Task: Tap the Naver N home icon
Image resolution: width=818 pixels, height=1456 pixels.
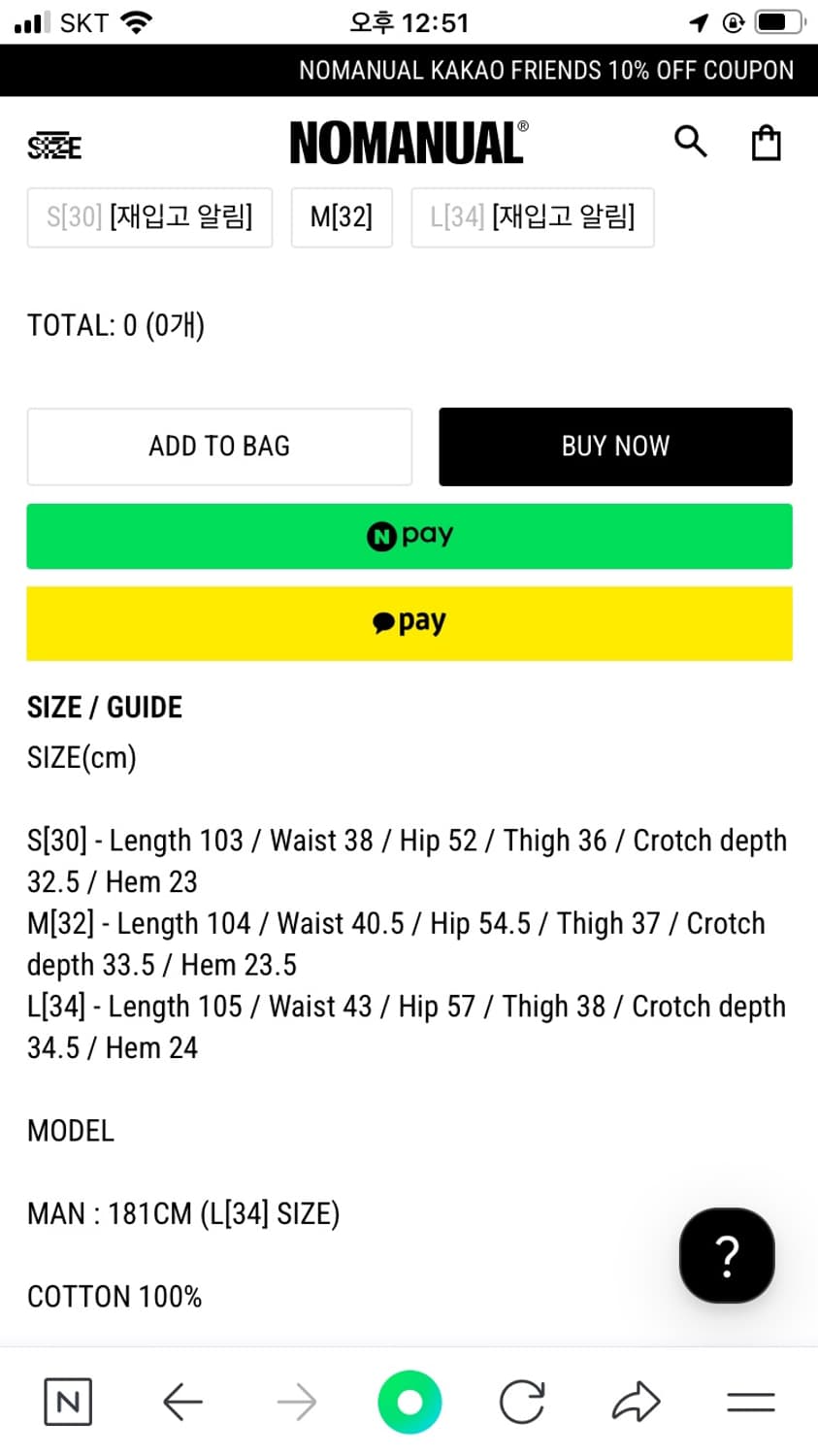Action: [x=68, y=1402]
